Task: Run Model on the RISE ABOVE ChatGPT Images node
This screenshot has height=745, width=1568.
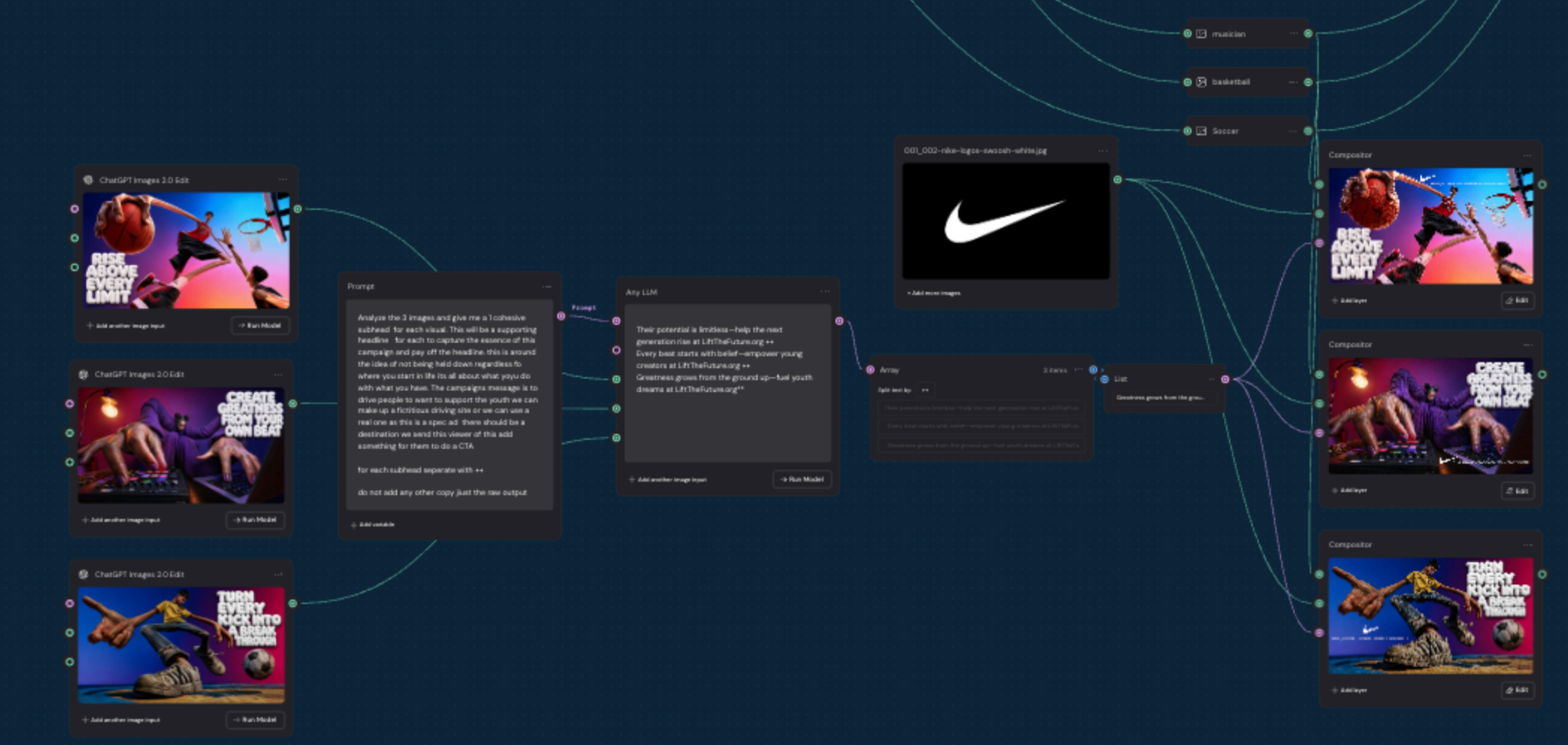Action: click(260, 326)
